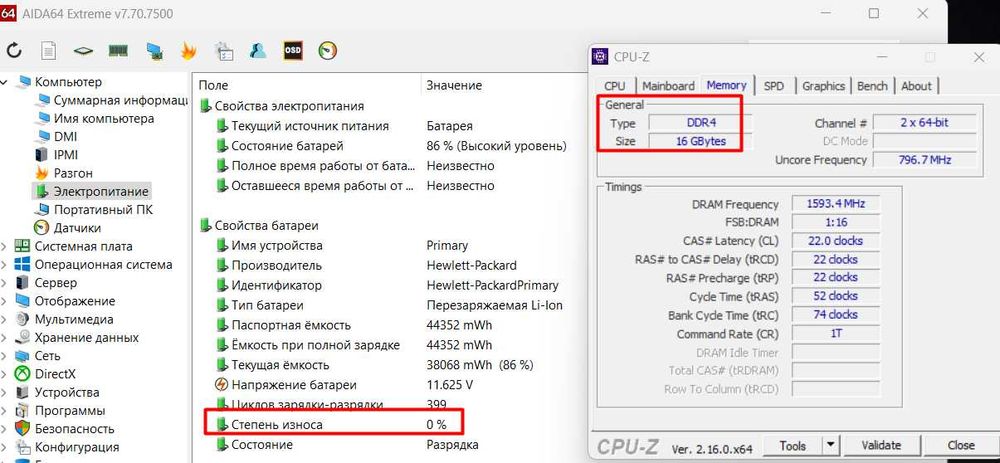Expand the DirectX node arrow
This screenshot has width=1000, height=463.
pos(4,374)
